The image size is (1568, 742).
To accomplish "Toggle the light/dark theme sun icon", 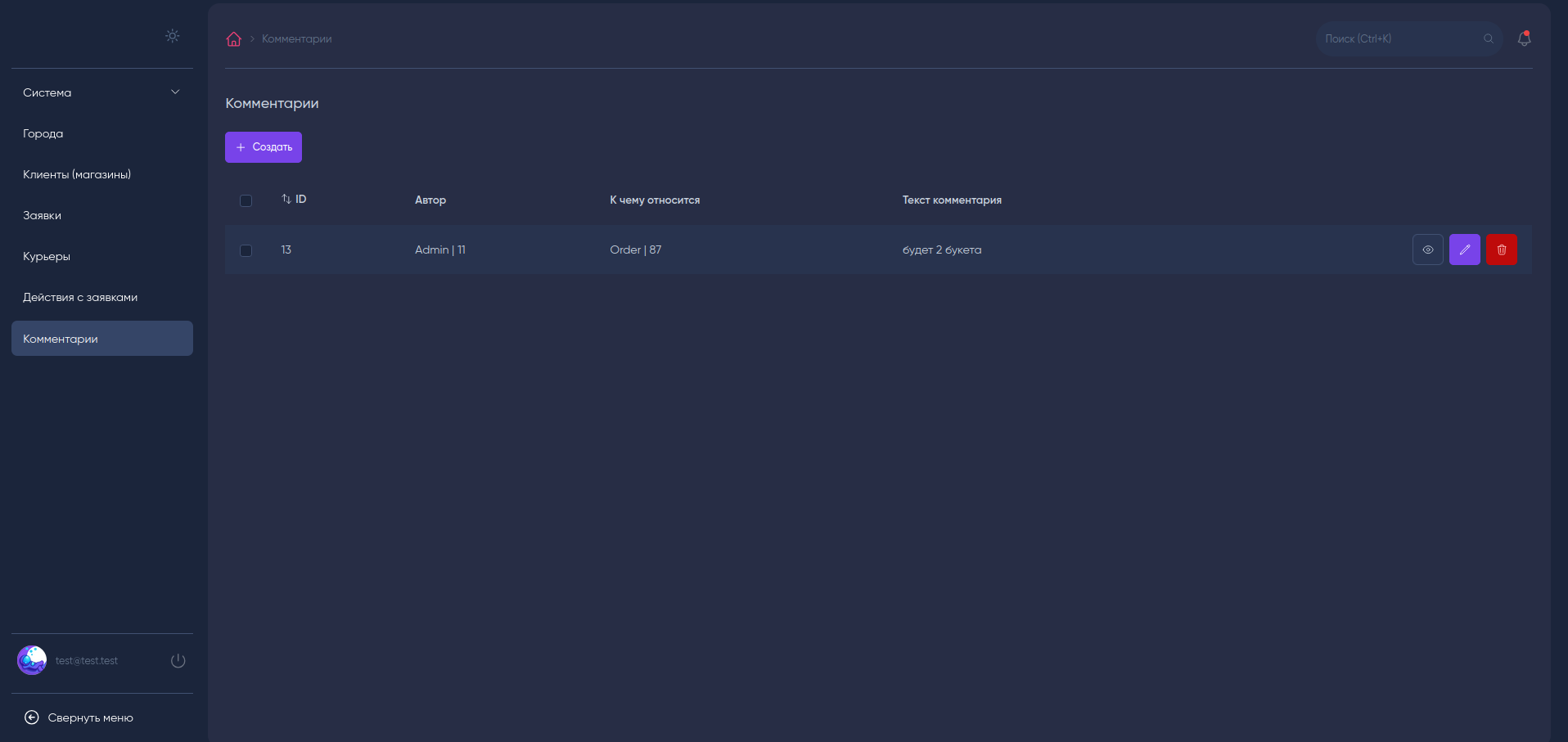I will [x=172, y=36].
